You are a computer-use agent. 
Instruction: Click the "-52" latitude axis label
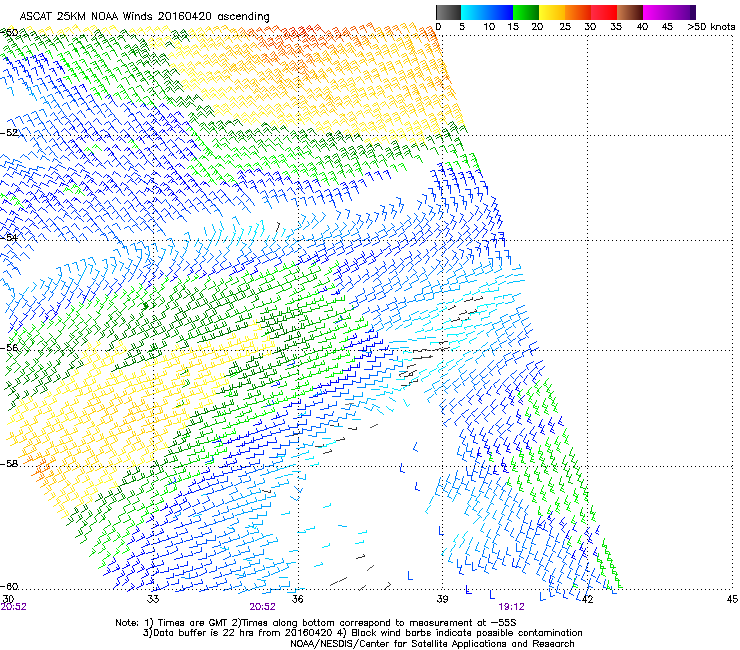click(x=9, y=133)
